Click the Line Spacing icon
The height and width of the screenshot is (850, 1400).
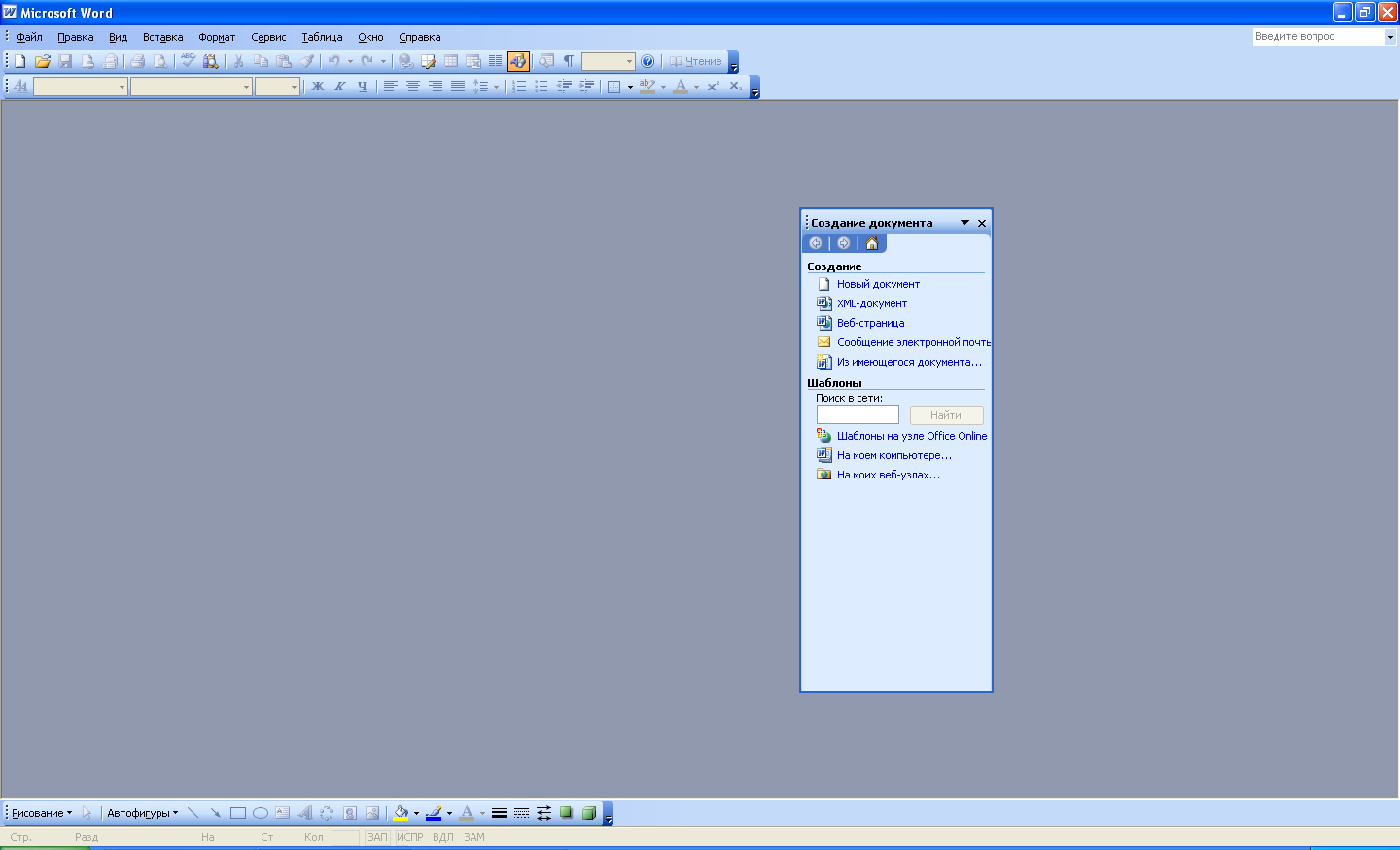(480, 87)
